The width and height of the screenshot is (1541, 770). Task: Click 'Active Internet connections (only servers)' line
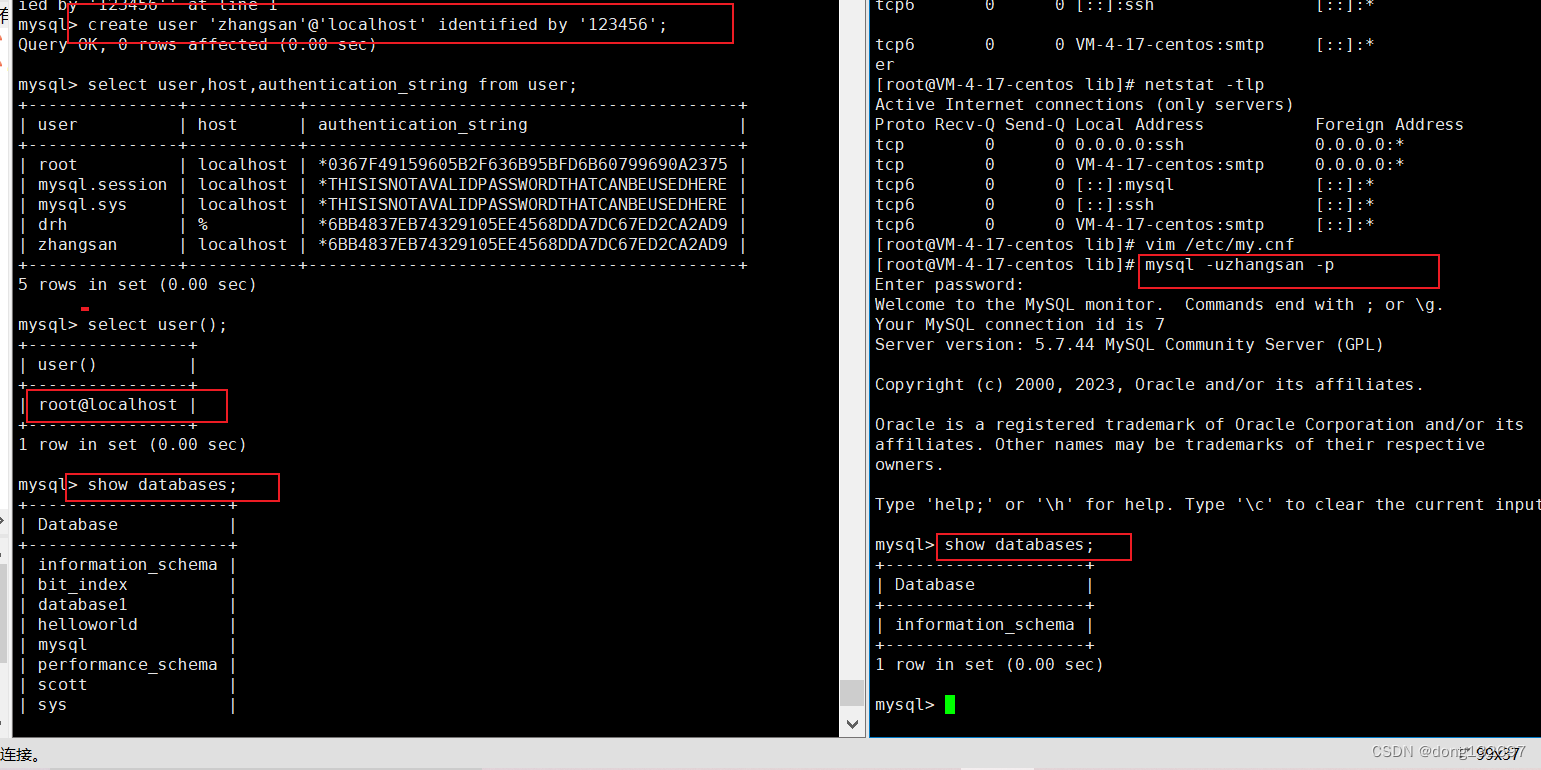point(1084,105)
